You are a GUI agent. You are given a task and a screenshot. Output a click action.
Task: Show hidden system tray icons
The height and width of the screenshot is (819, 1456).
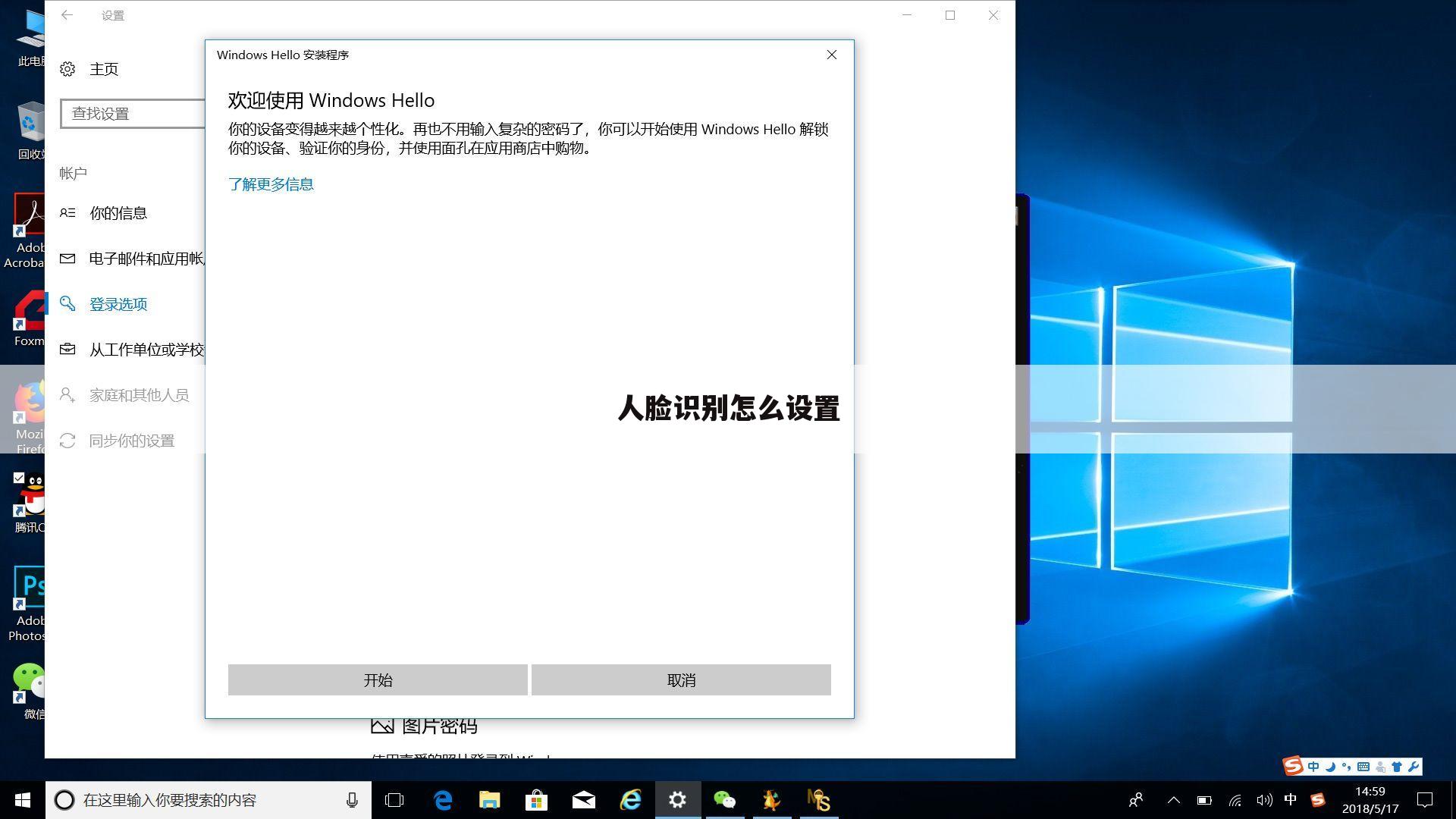1174,800
